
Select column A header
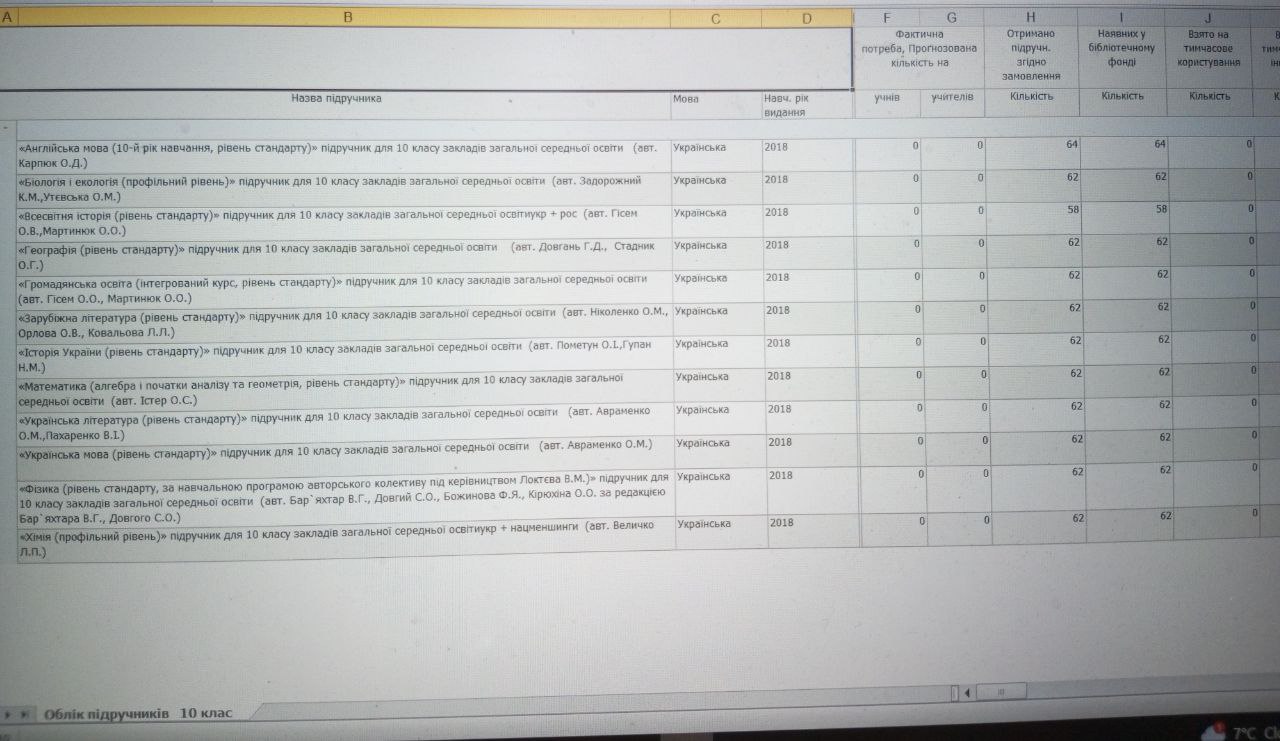[6, 18]
